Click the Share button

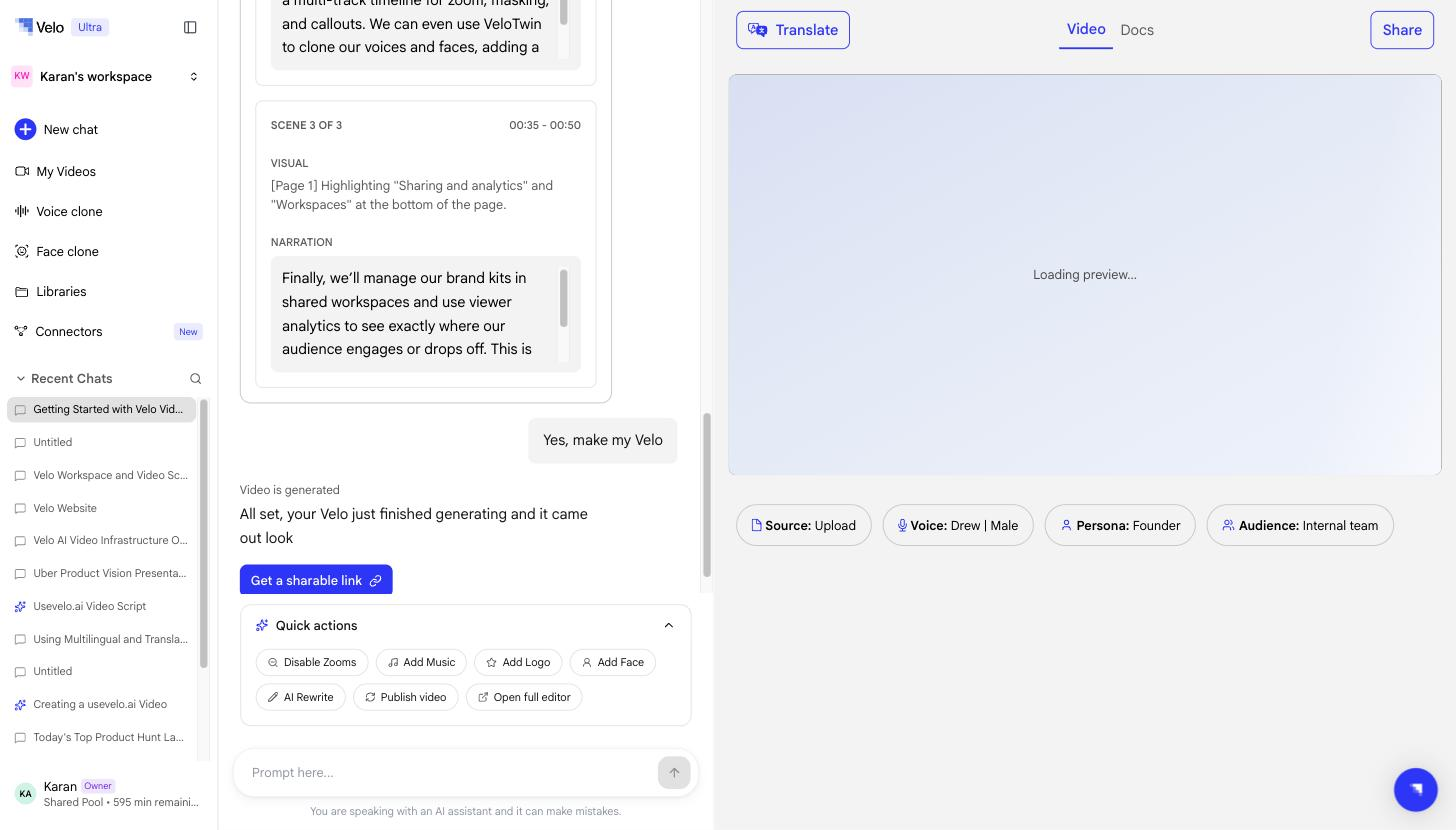(x=1402, y=30)
